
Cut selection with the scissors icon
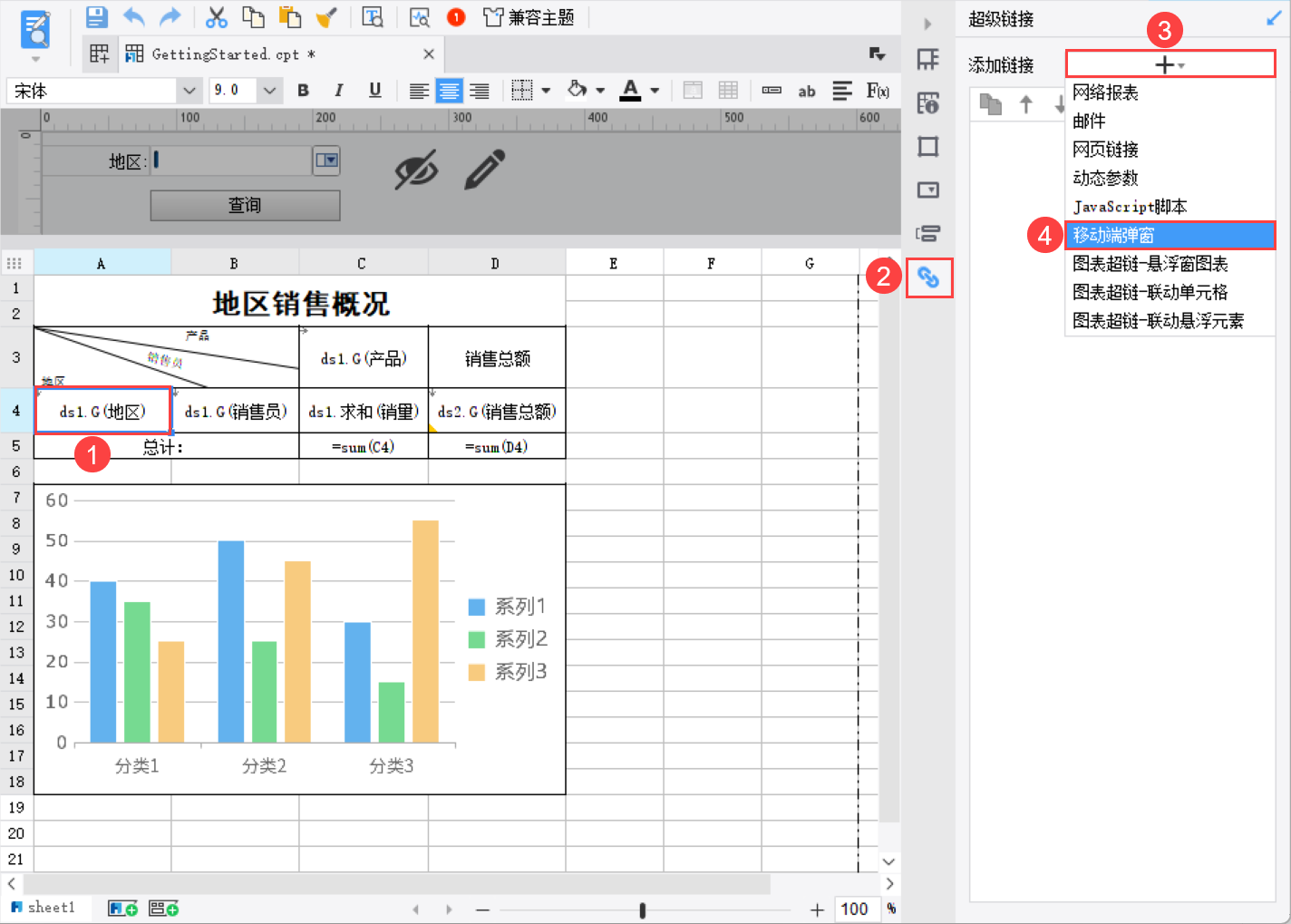pos(217,16)
